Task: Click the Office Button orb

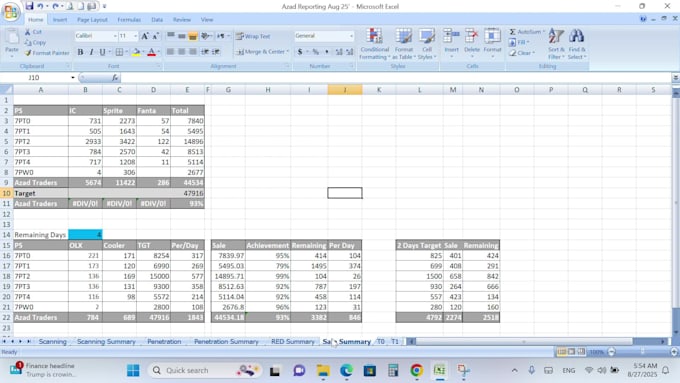Action: pyautogui.click(x=10, y=12)
